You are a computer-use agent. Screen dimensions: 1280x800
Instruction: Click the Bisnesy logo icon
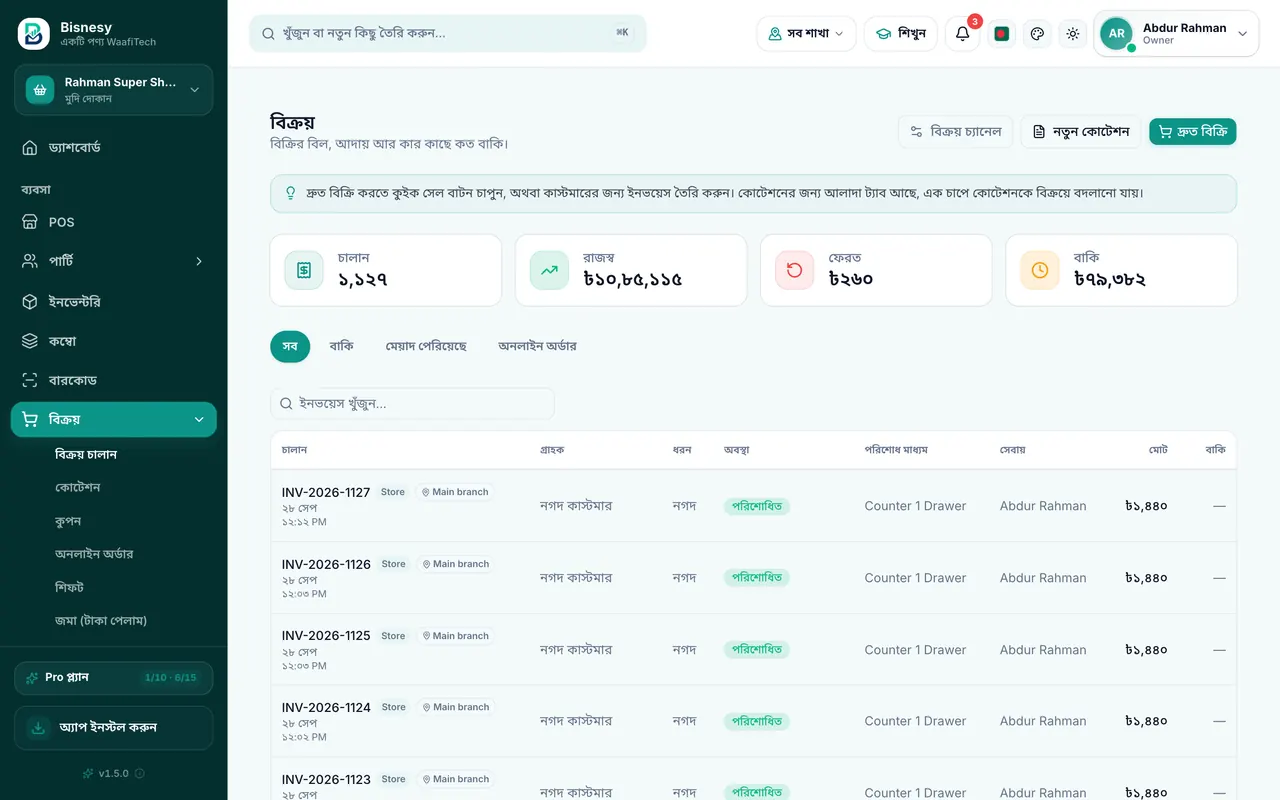[34, 33]
